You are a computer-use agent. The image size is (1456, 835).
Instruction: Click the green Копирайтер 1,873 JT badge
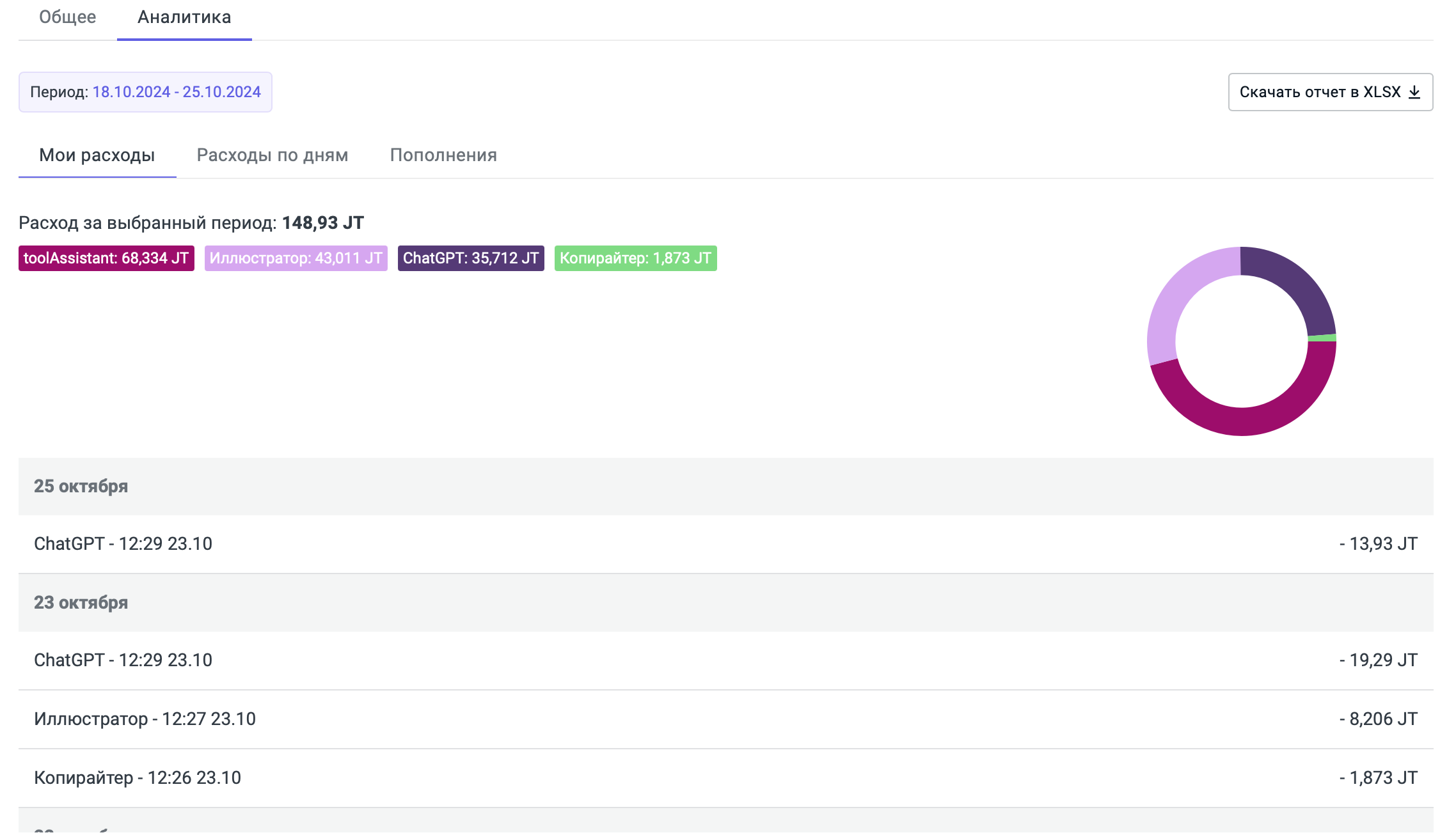coord(635,258)
